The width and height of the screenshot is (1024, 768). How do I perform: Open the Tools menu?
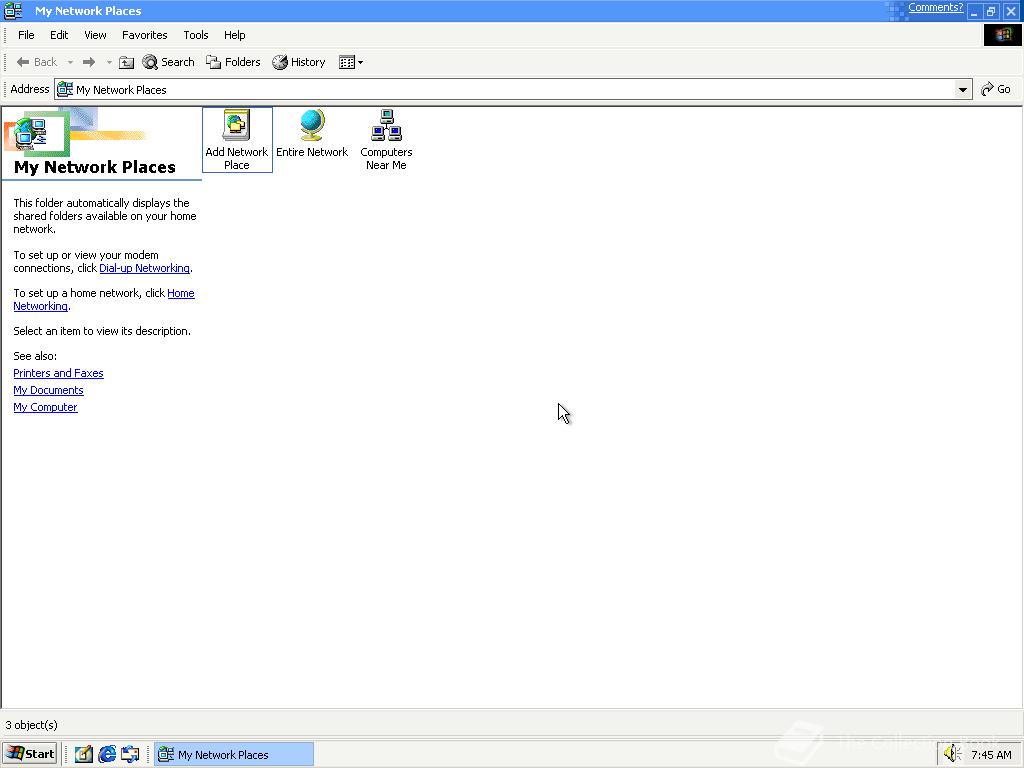[196, 35]
